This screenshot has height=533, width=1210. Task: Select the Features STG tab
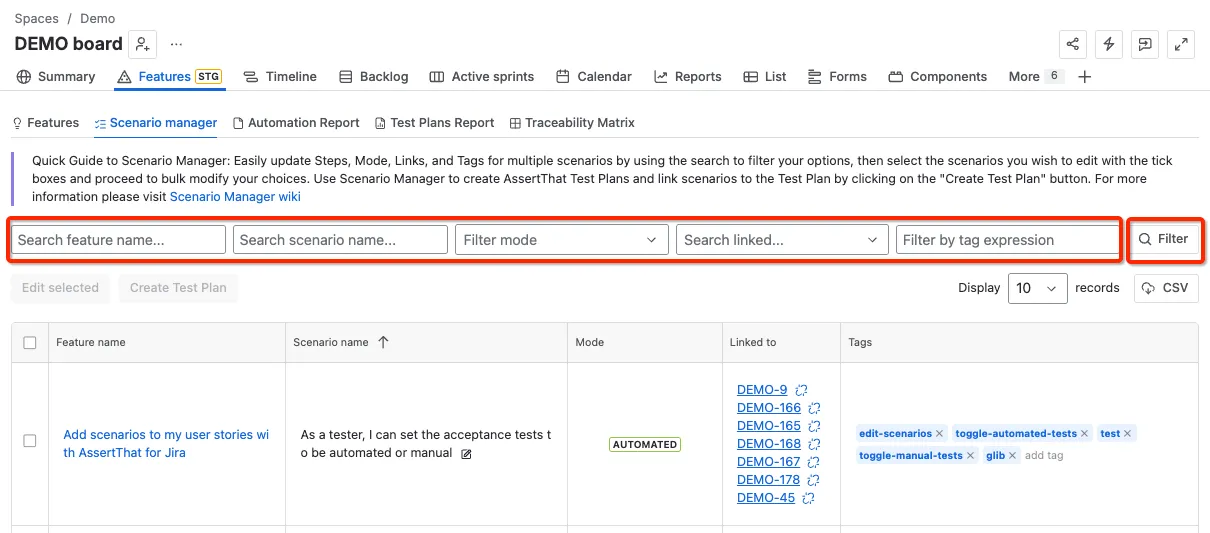tap(169, 77)
